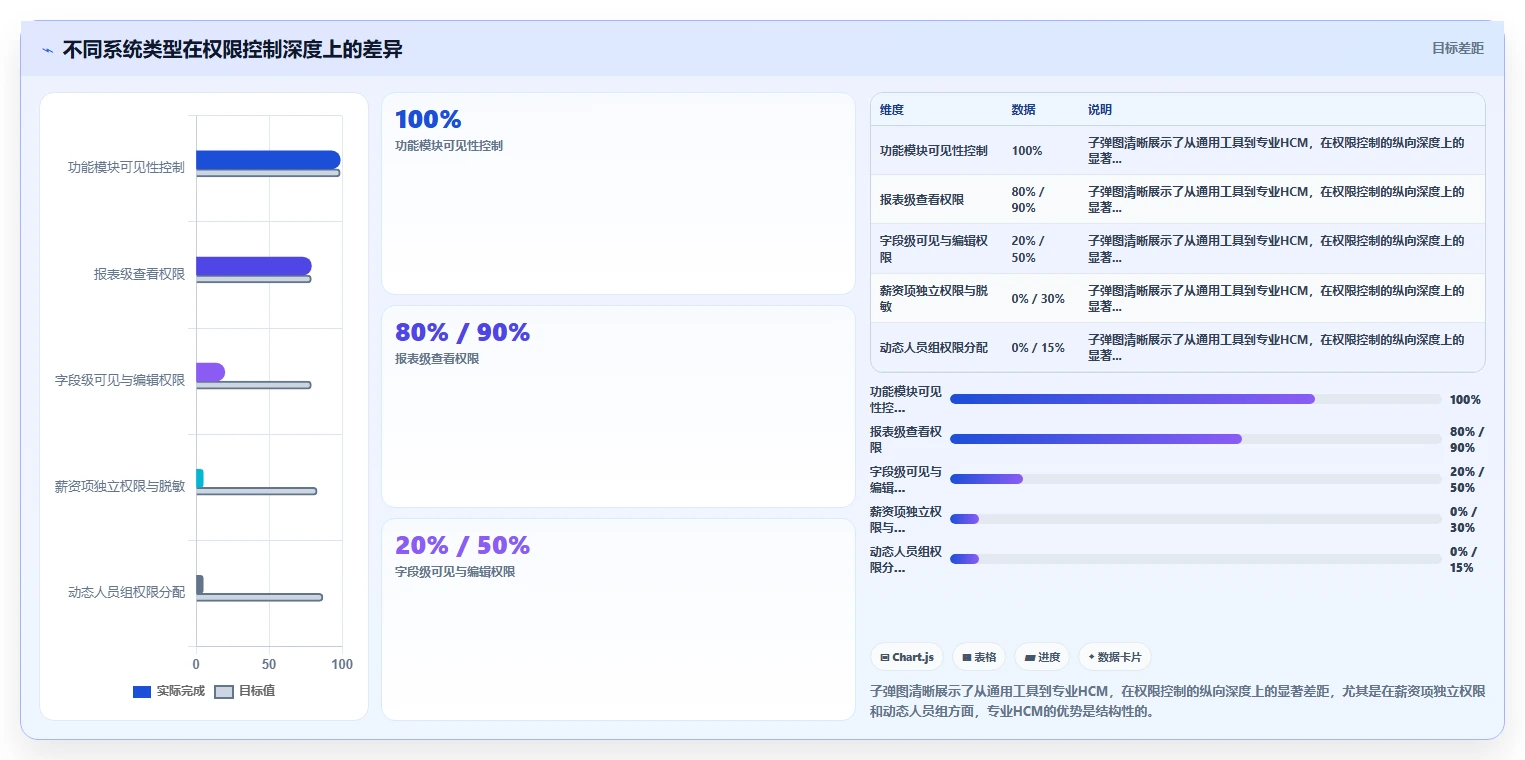Click the 字段级可见与编辑... progress bar
1525x760 pixels.
1196,479
